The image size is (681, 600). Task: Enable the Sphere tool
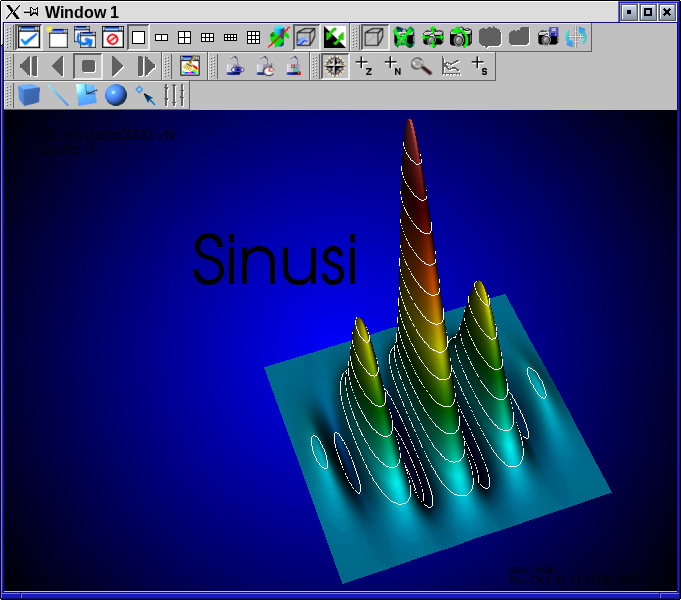point(116,95)
